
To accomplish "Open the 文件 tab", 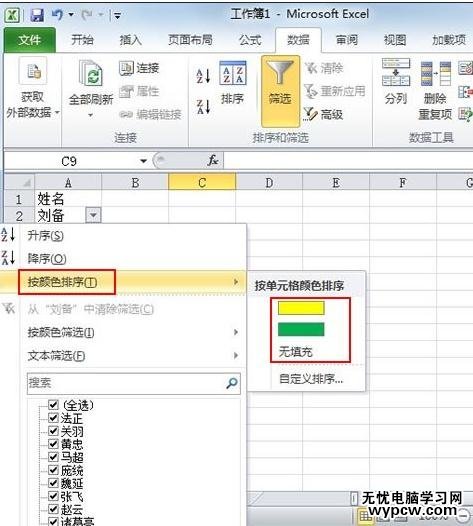I will pos(30,40).
